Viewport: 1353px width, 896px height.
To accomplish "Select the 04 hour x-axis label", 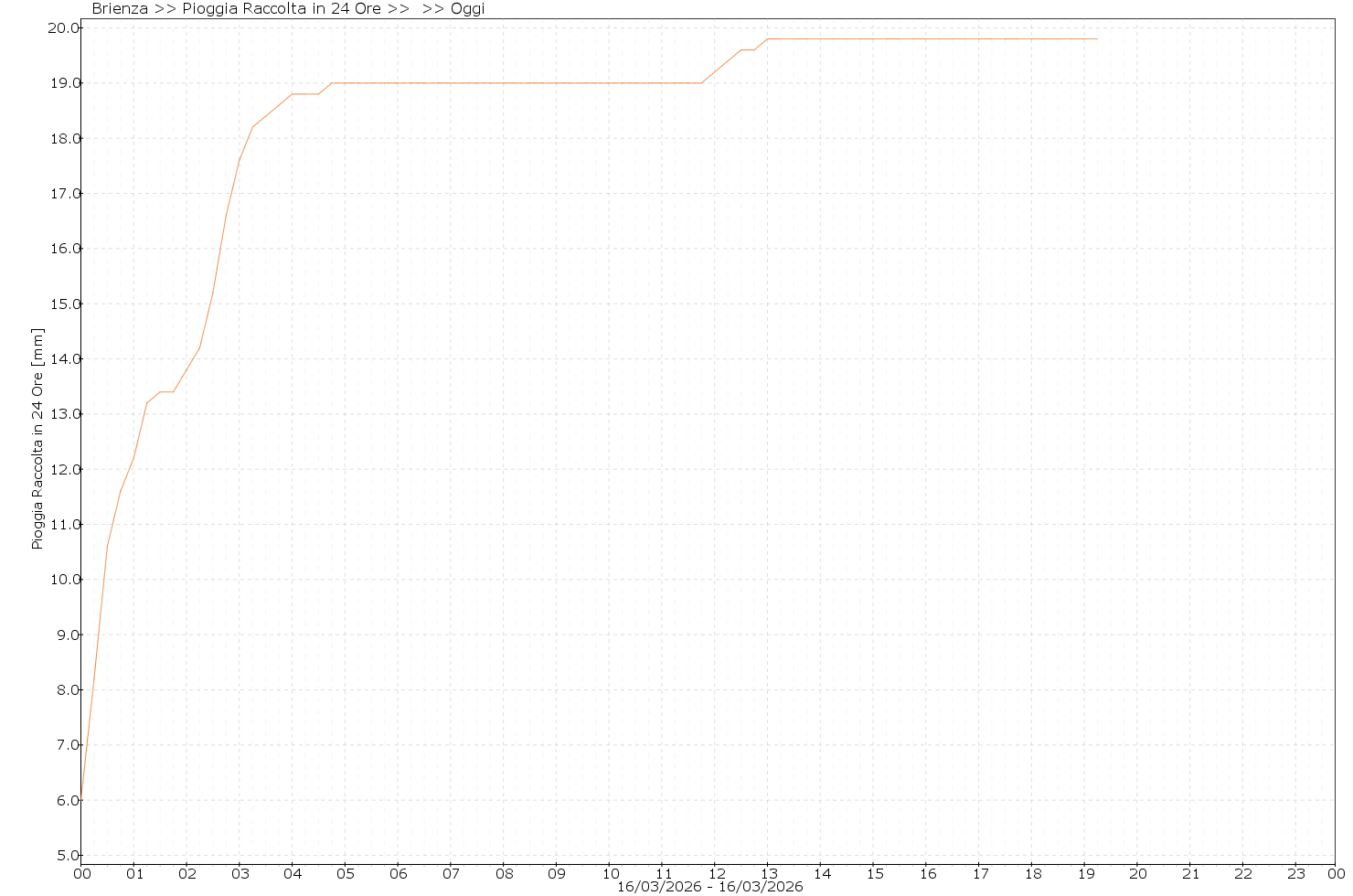I will click(293, 874).
